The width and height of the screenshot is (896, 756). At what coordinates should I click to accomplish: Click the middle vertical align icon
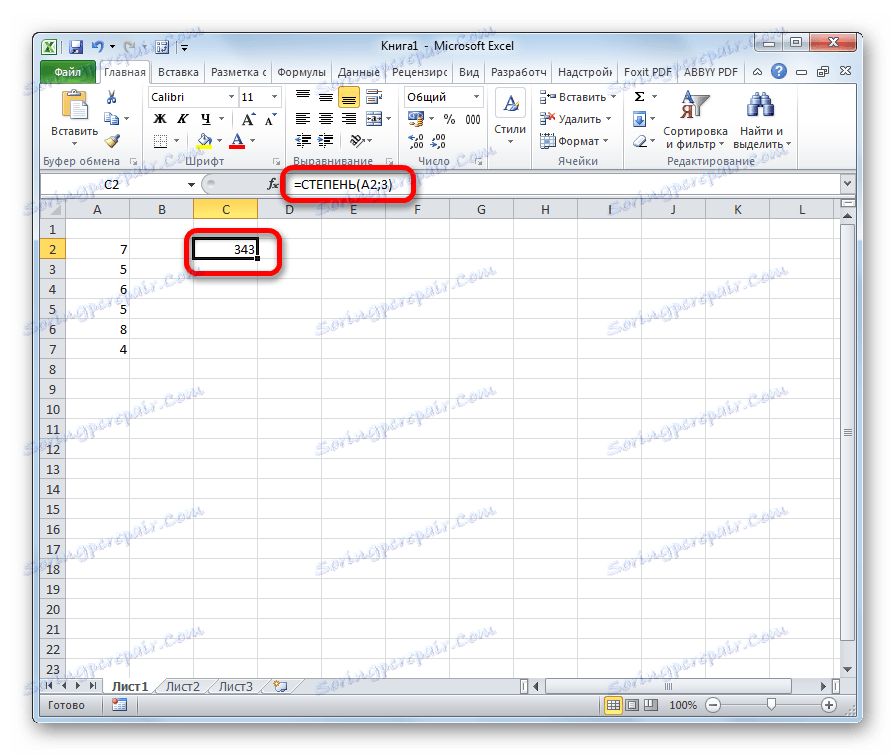click(326, 97)
